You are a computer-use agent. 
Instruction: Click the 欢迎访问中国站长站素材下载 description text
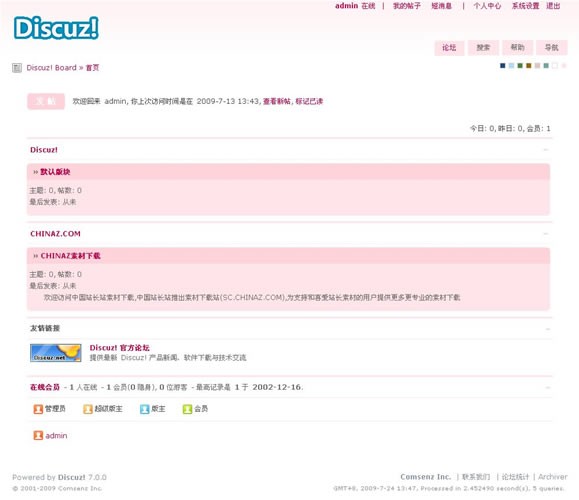tap(252, 298)
